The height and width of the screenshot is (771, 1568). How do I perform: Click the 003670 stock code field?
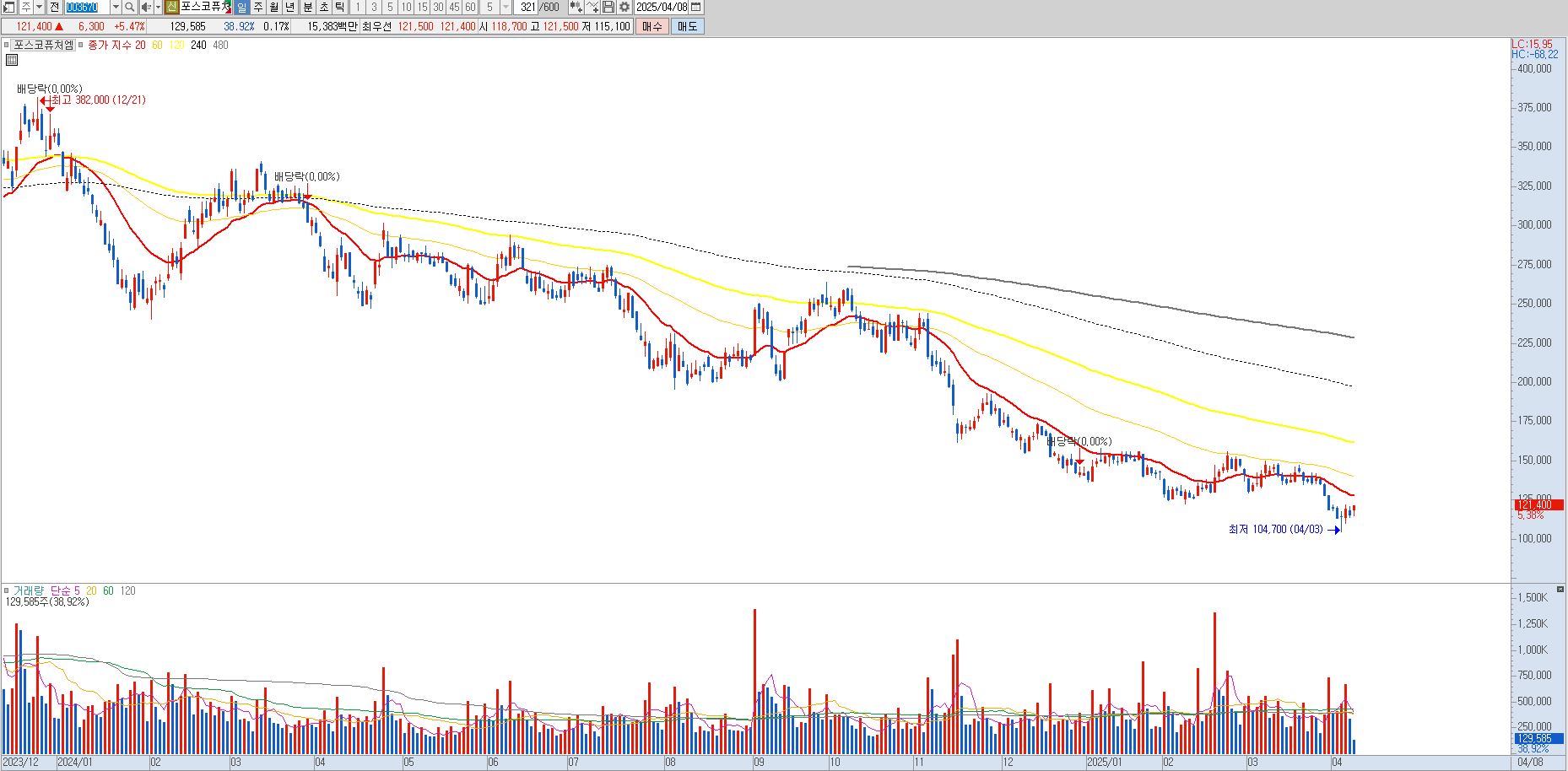(x=87, y=7)
